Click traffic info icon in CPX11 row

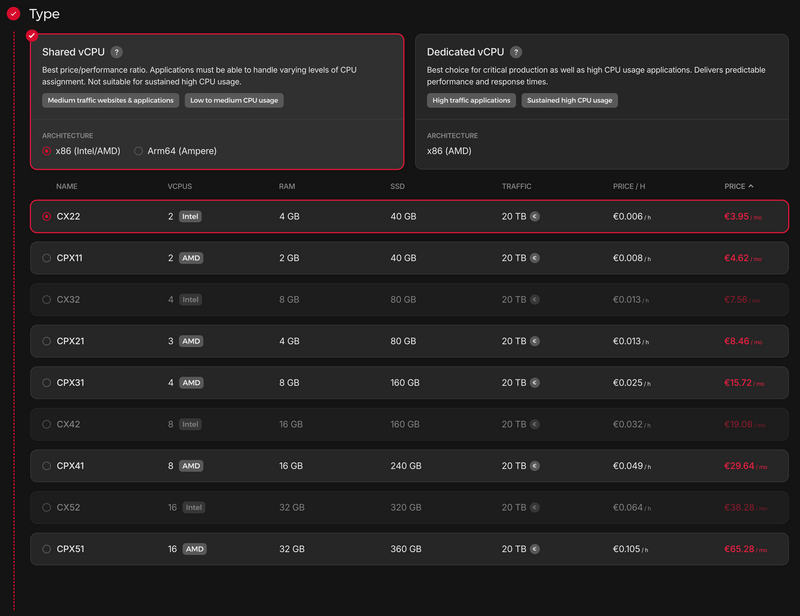pyautogui.click(x=535, y=258)
